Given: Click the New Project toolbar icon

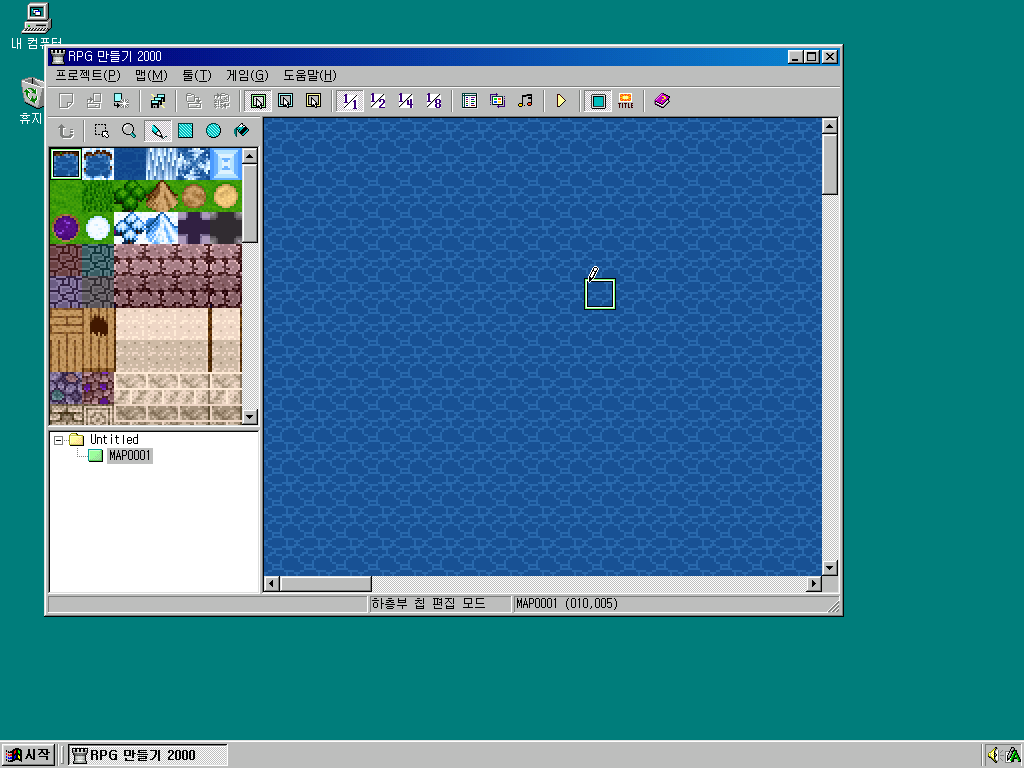Looking at the screenshot, I should 67,101.
